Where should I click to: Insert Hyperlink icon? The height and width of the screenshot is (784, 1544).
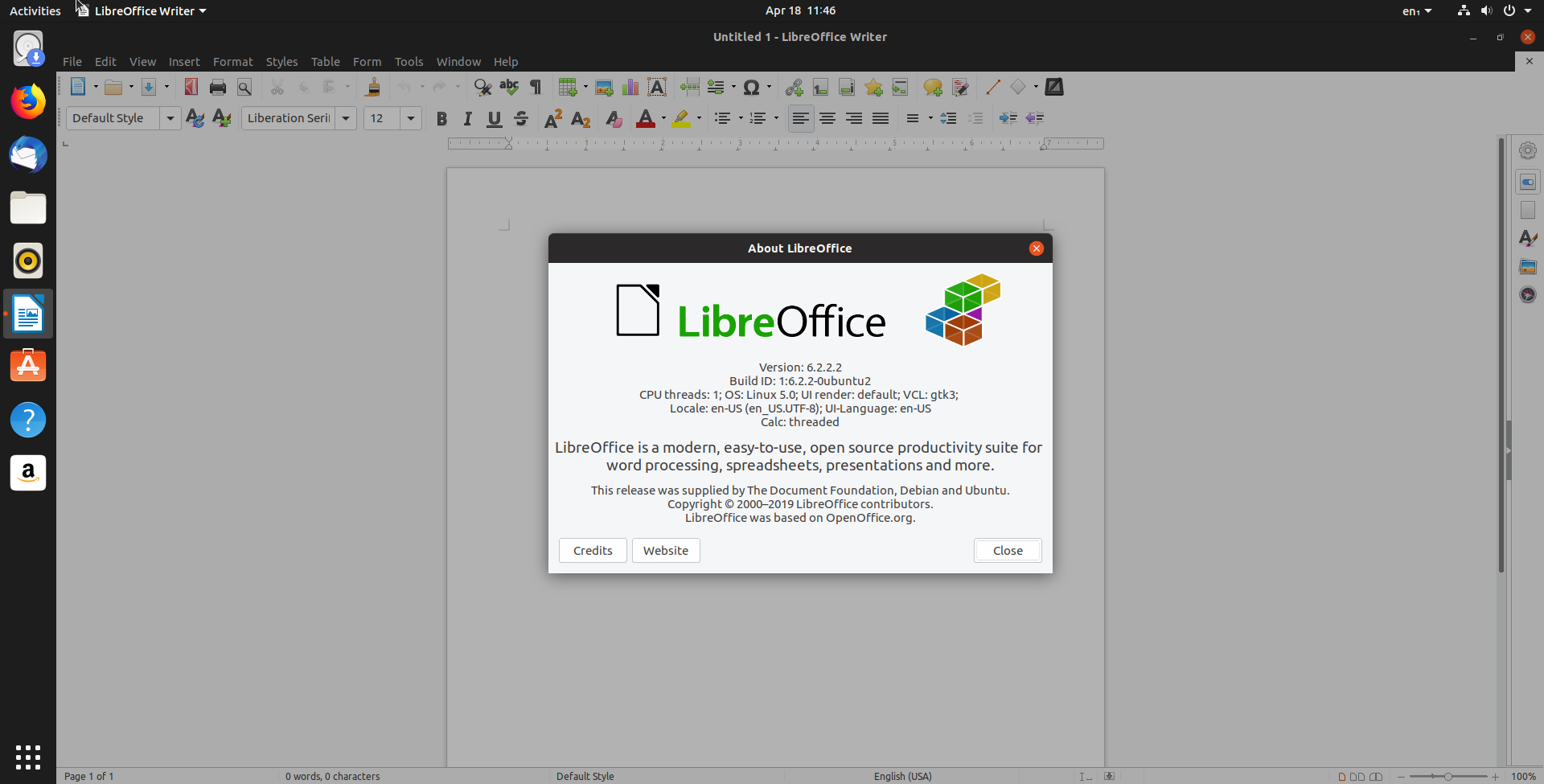[x=795, y=87]
